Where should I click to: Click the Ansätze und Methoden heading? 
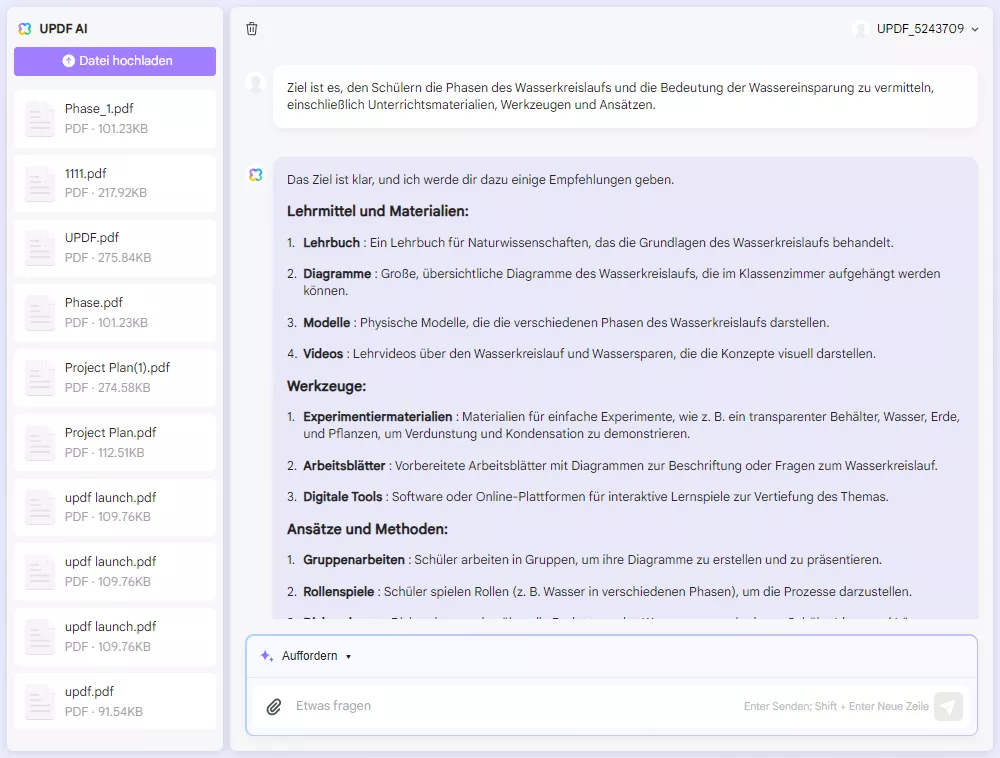367,529
